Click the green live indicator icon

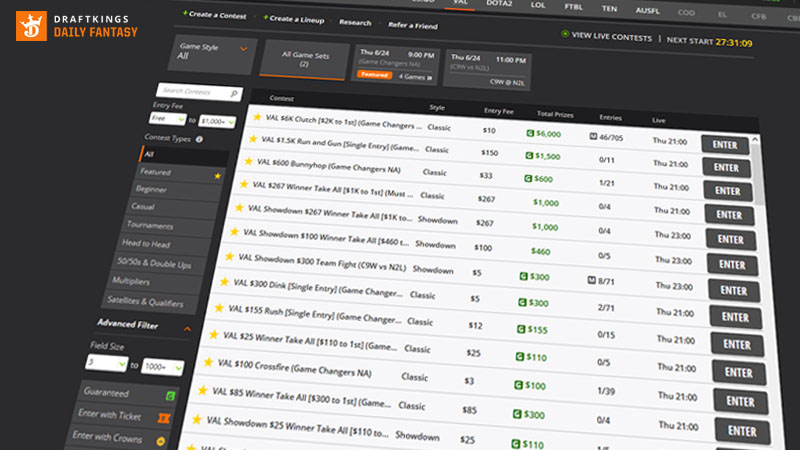tap(565, 34)
